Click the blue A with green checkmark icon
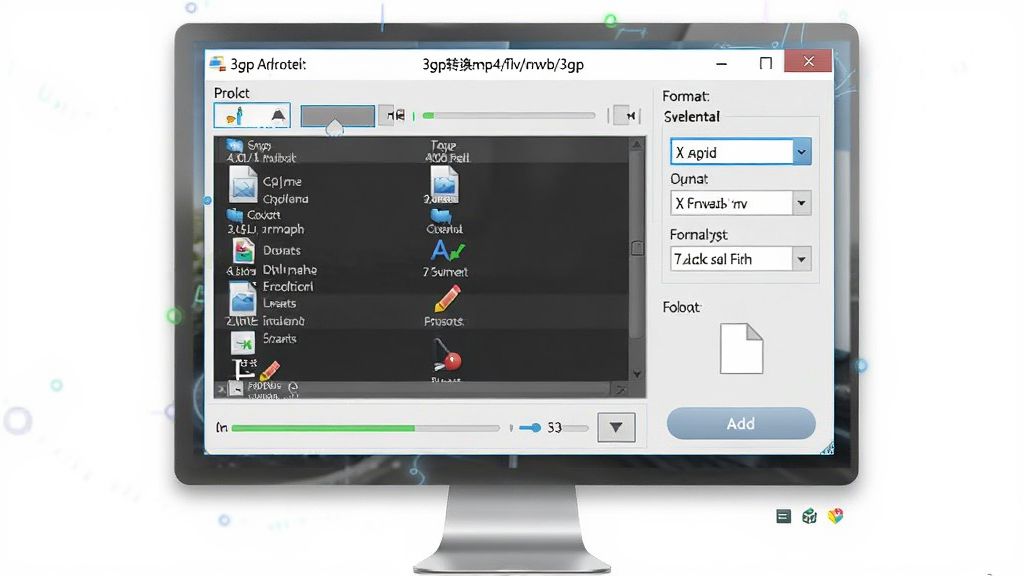The image size is (1024, 576). coord(448,251)
